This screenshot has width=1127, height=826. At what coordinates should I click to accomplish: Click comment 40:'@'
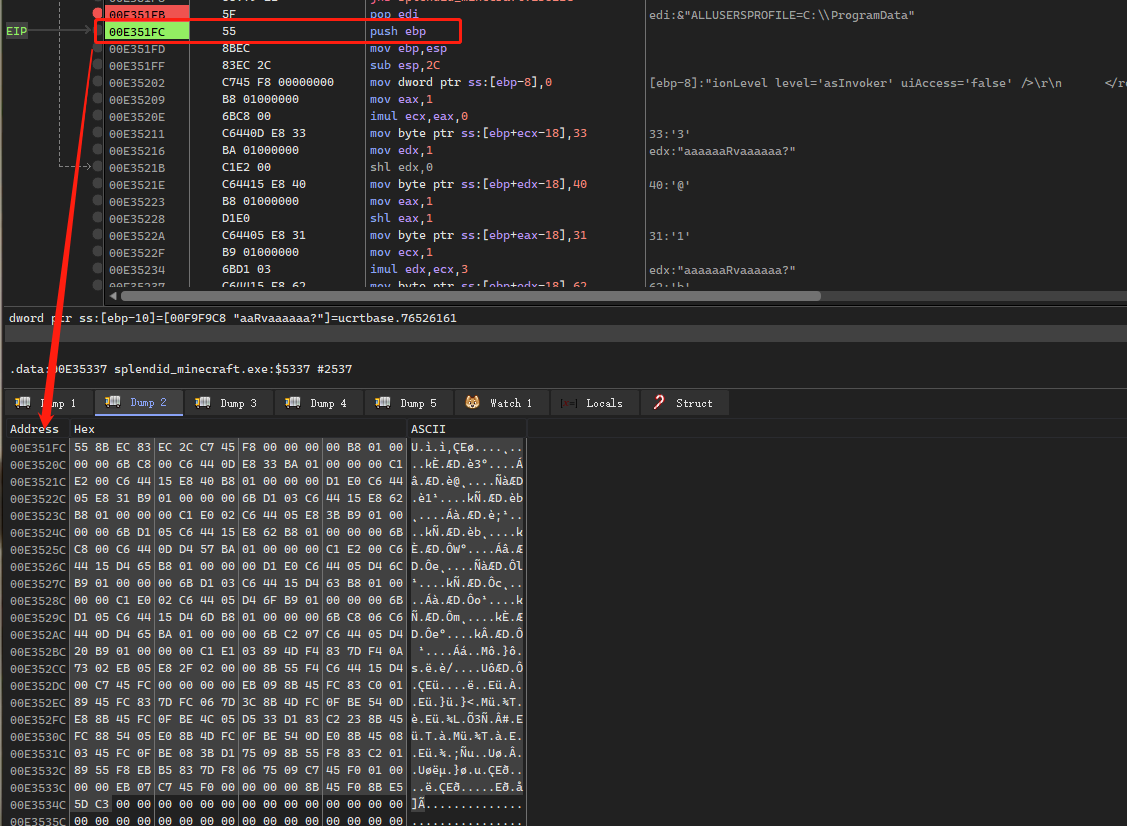point(669,185)
